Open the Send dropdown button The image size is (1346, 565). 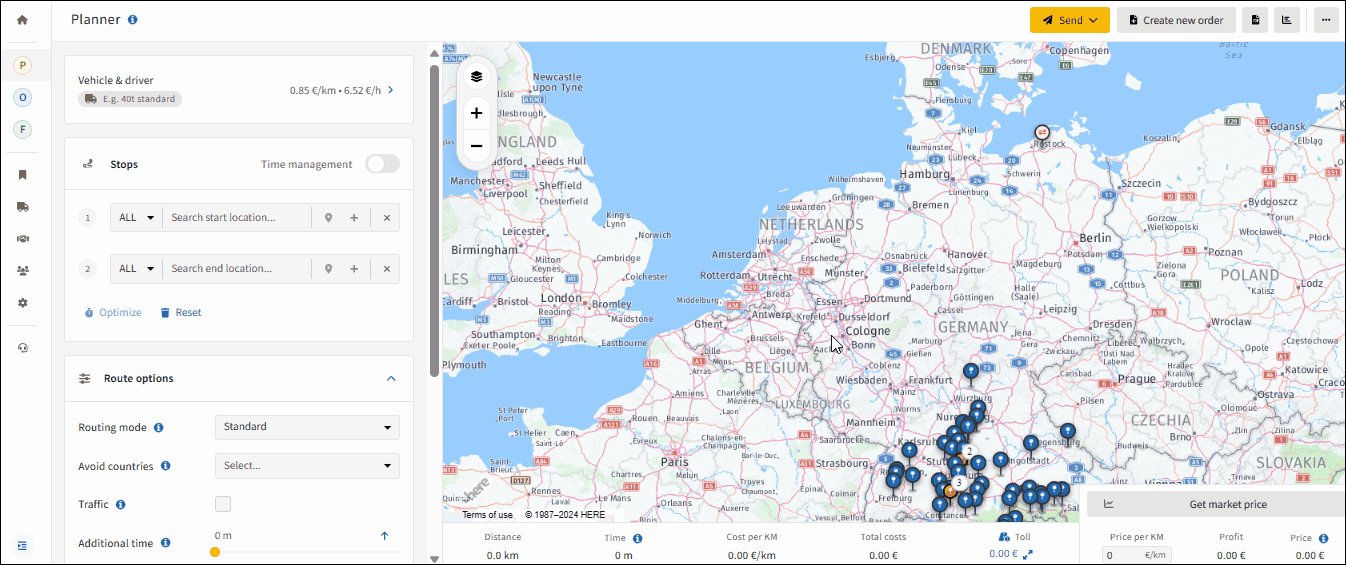coord(1070,20)
